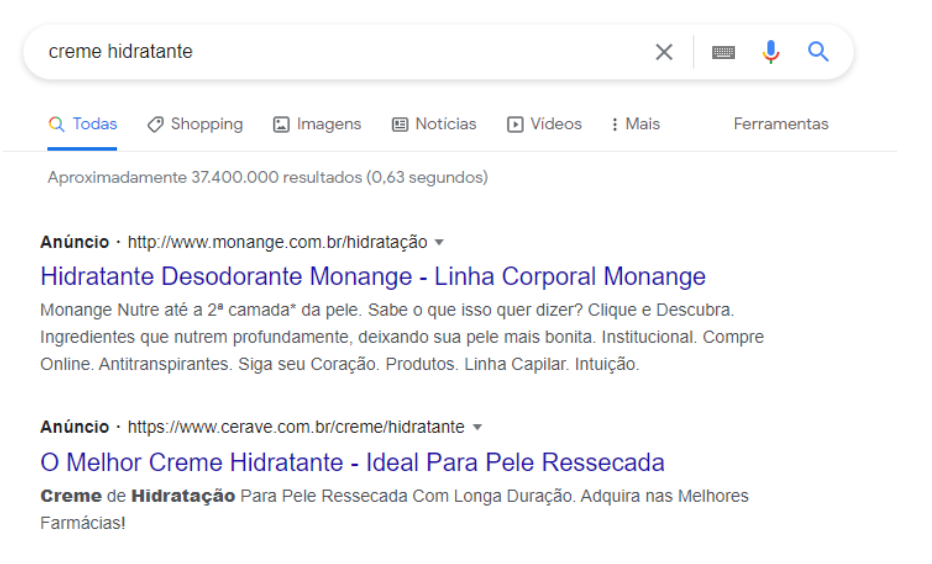Open Ferramentas options
The image size is (932, 564).
click(780, 124)
